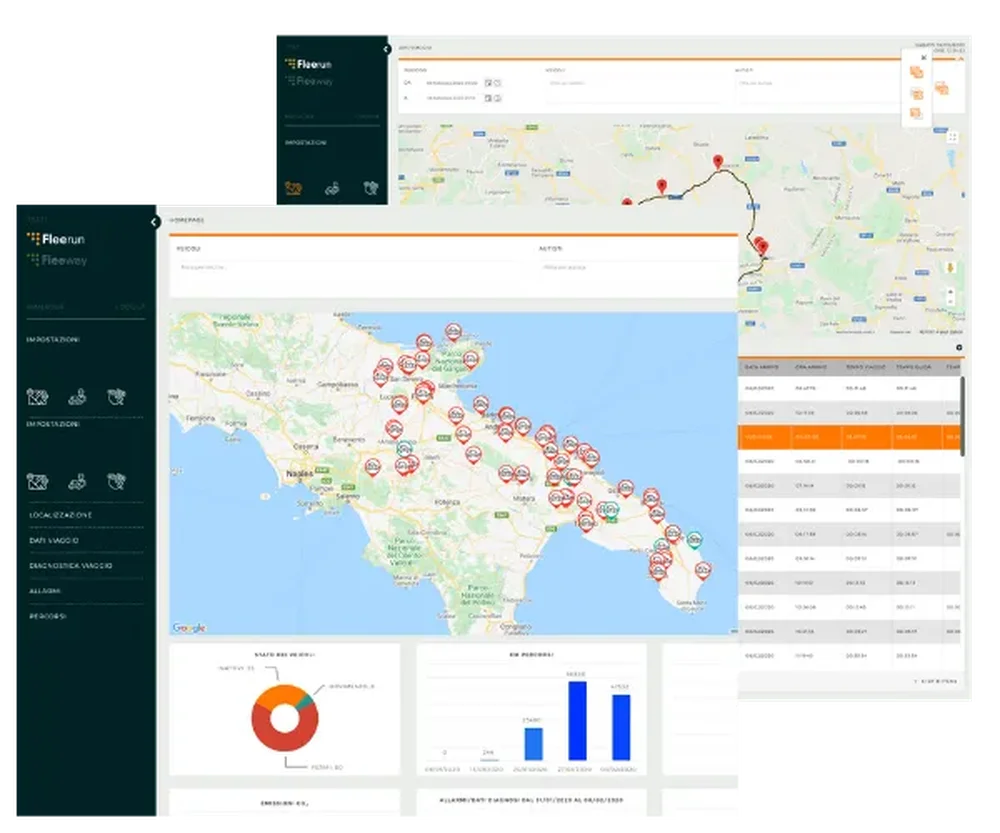Collapse the front window's sidebar with chevron

point(154,222)
